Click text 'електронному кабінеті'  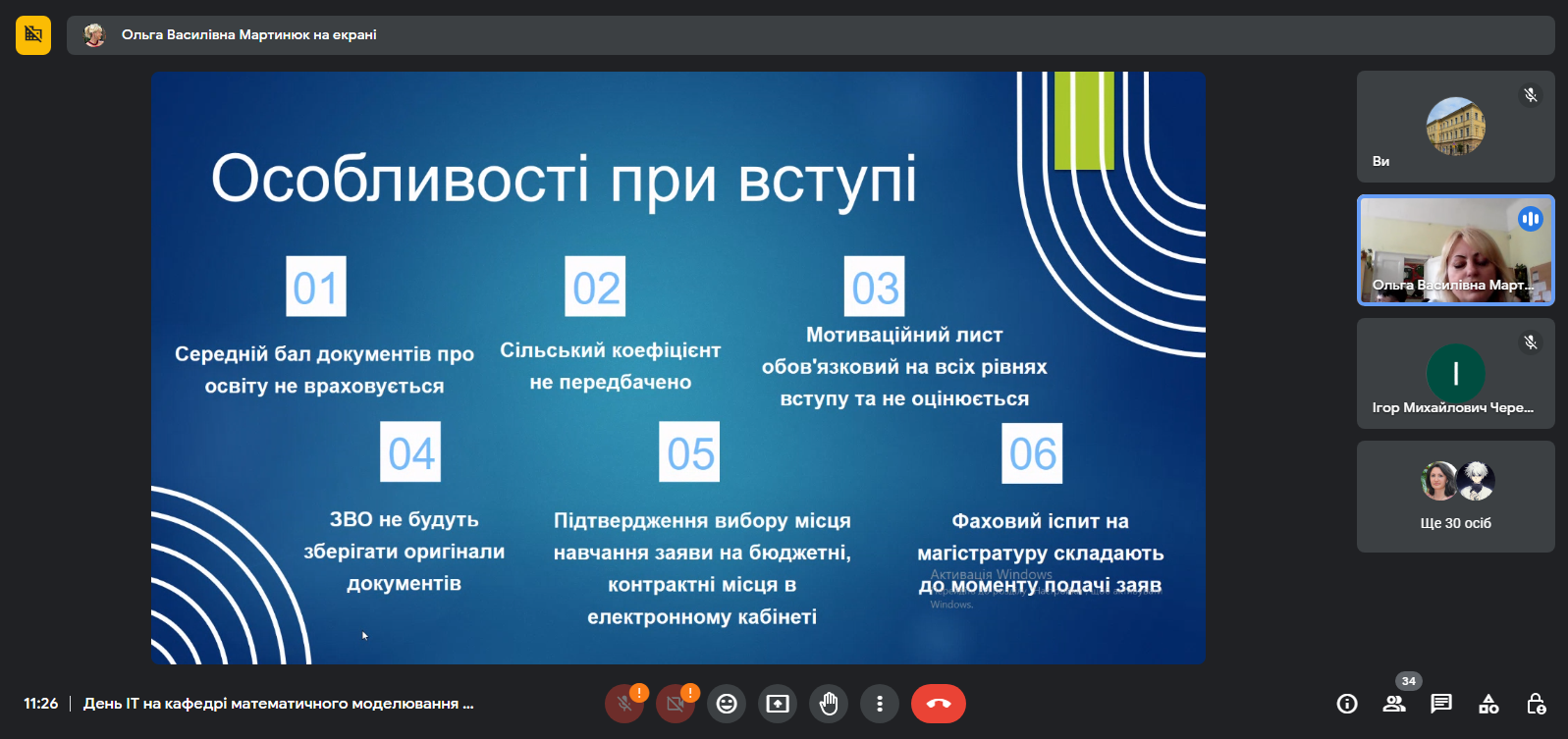[x=702, y=616]
